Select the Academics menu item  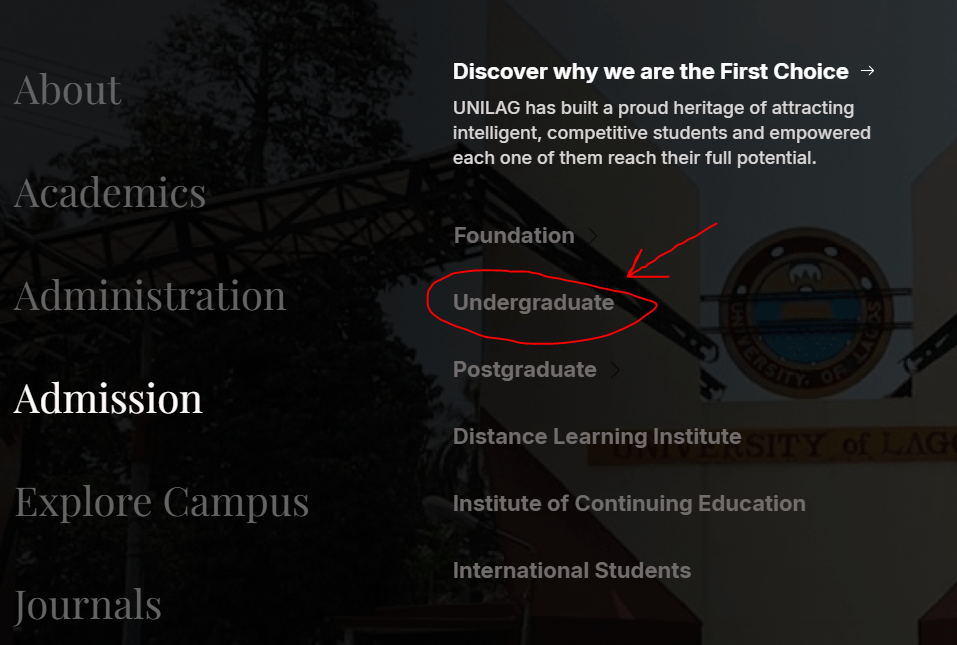click(110, 193)
